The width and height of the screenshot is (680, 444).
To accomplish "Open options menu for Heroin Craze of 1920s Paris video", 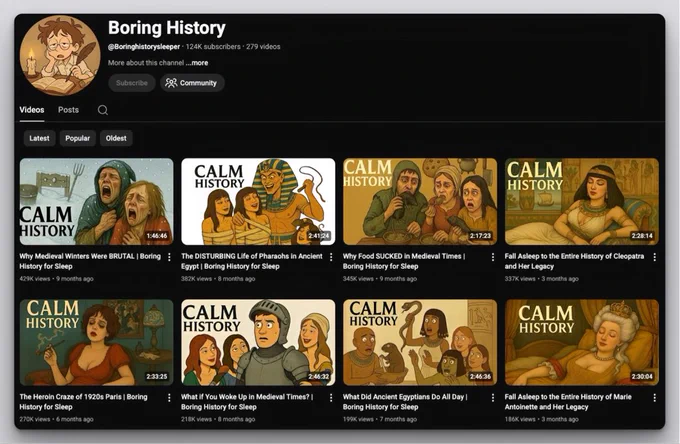I will [169, 397].
